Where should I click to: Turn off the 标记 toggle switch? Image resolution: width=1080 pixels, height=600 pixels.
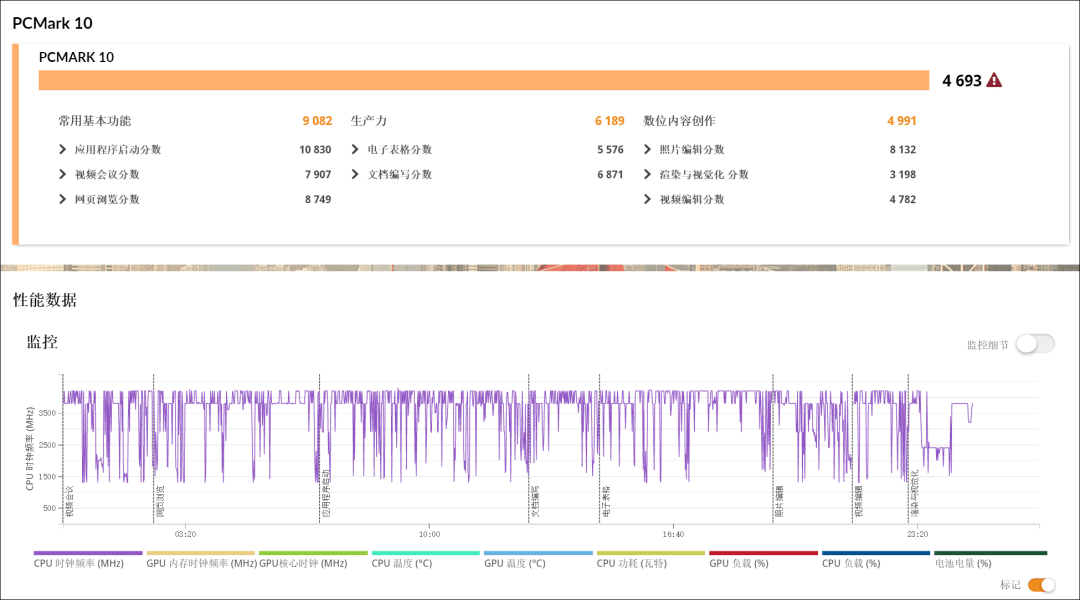pyautogui.click(x=1041, y=585)
